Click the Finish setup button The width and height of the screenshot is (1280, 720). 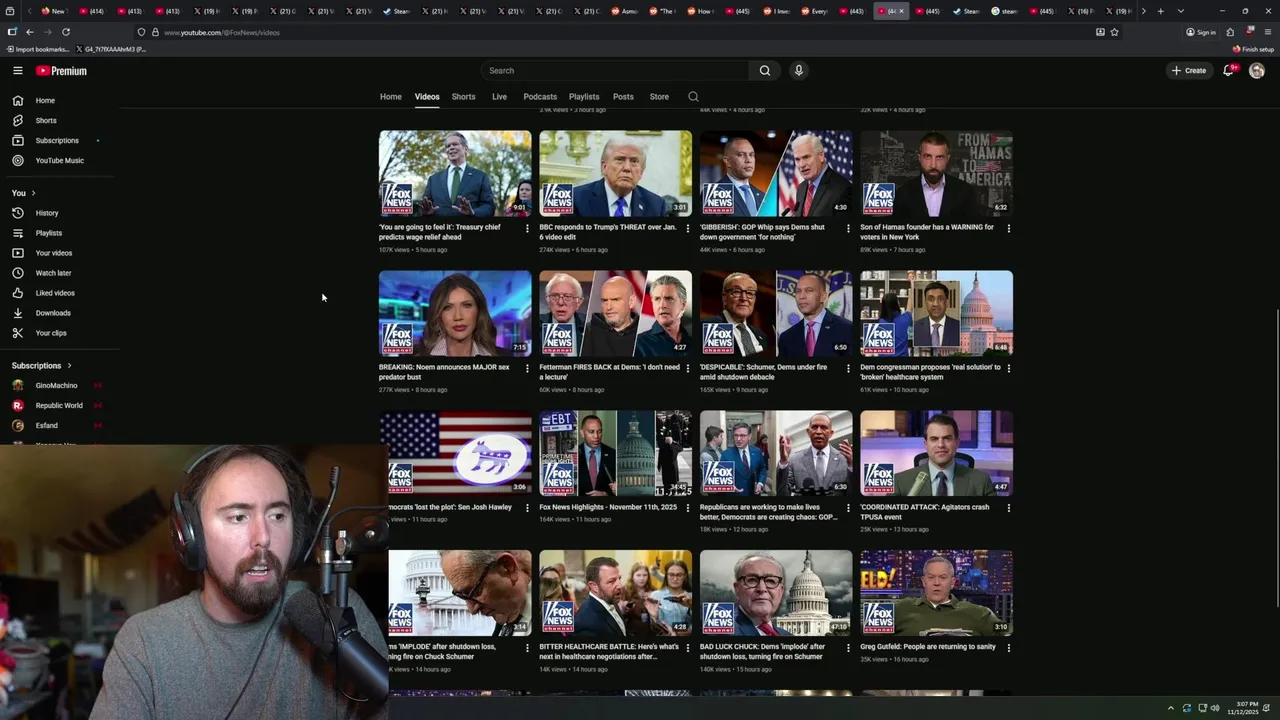point(1253,49)
